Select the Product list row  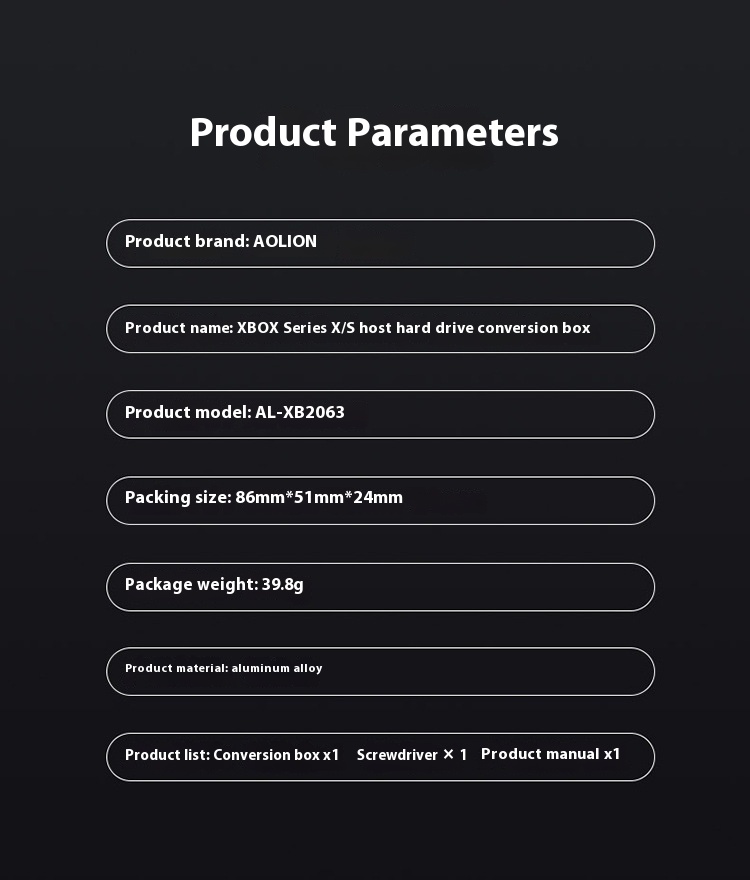point(380,757)
